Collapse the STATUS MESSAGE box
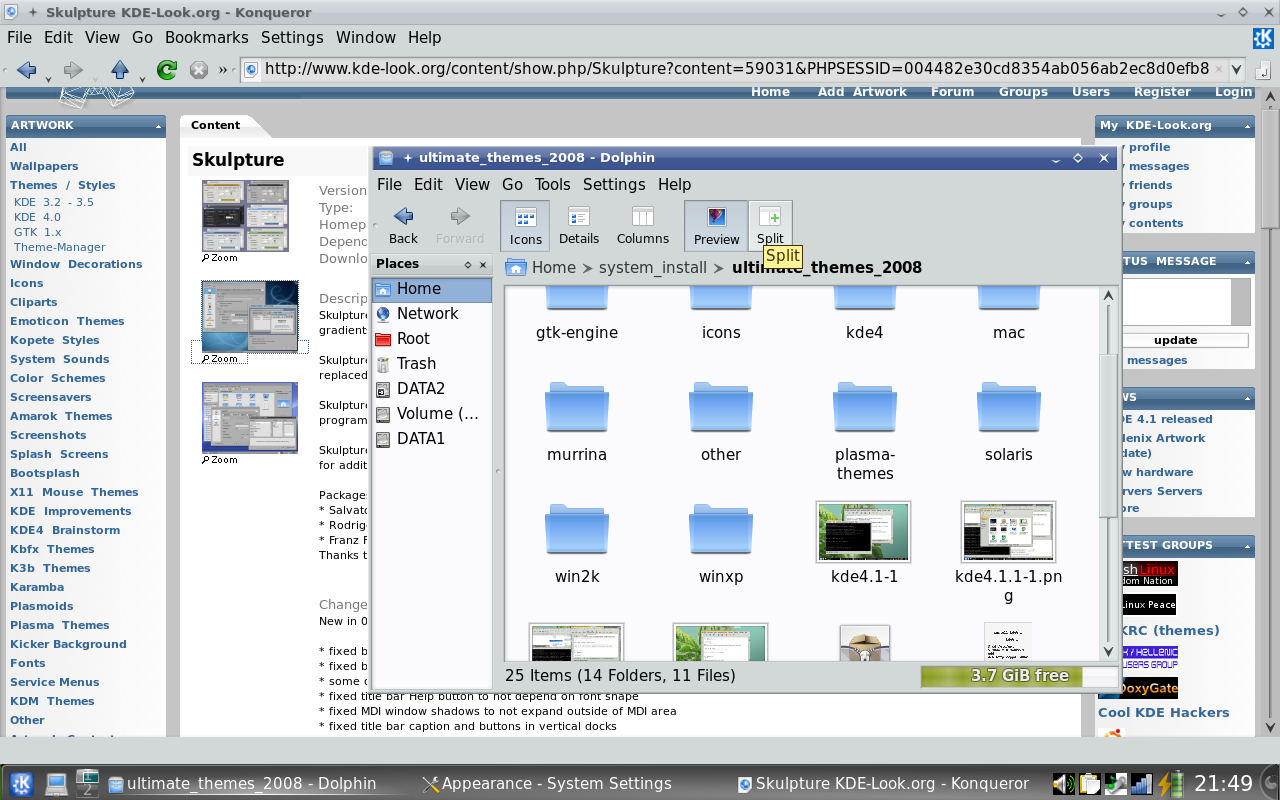1280x800 pixels. click(1247, 262)
